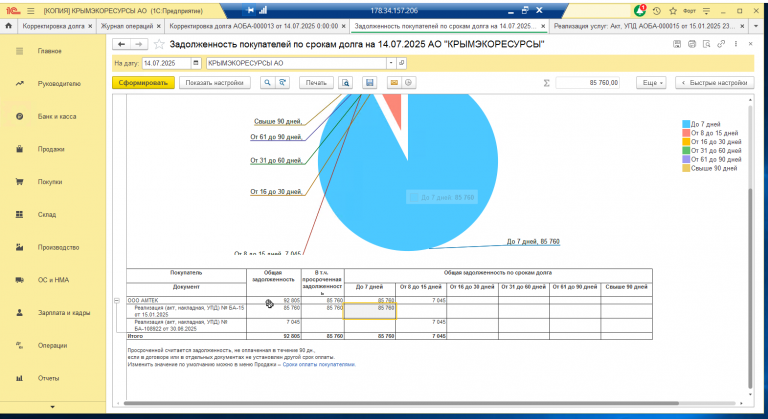Close the Задолженность покупателей tab
This screenshot has height=419, width=768.
tap(543, 26)
